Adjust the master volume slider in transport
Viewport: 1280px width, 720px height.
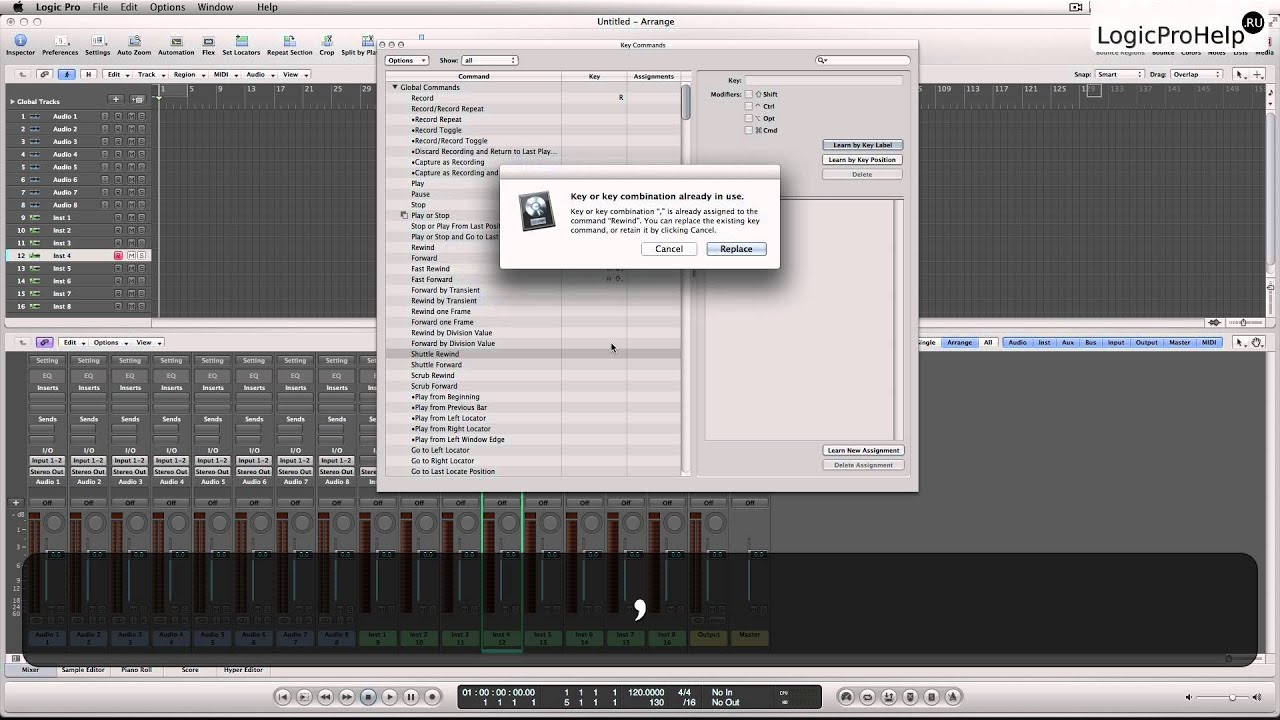tap(1232, 697)
